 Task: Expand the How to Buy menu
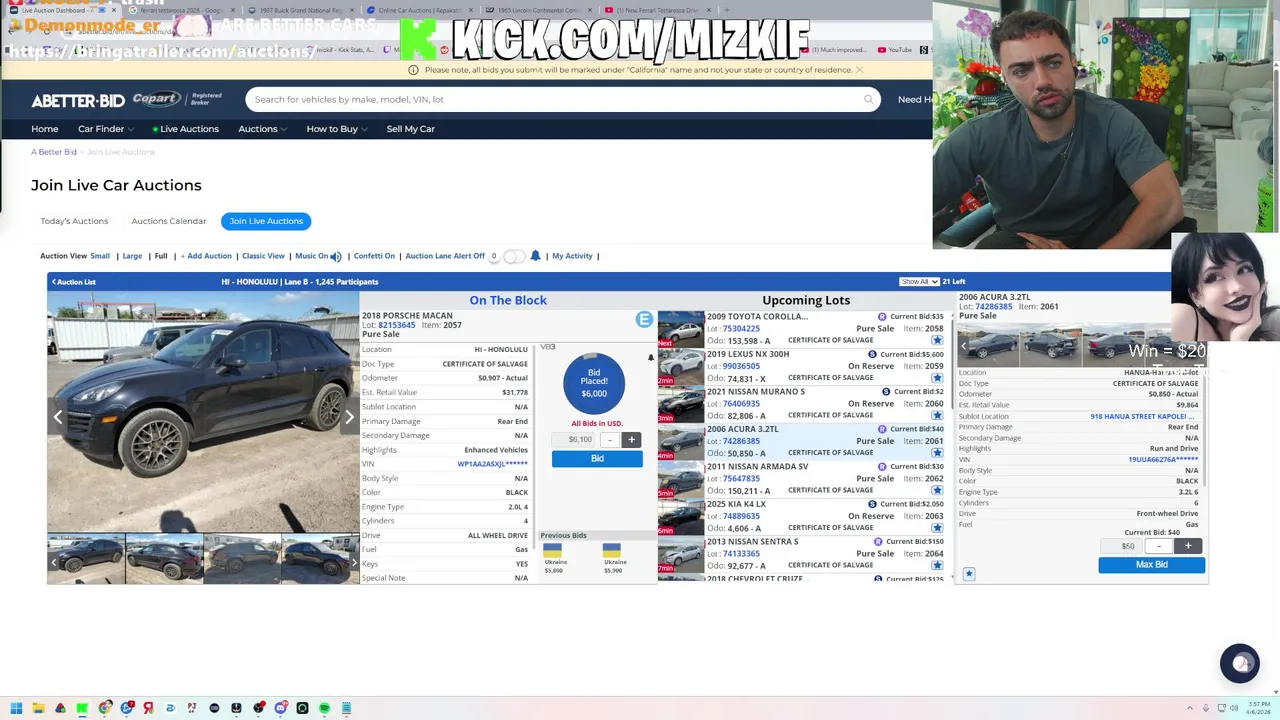coord(337,129)
